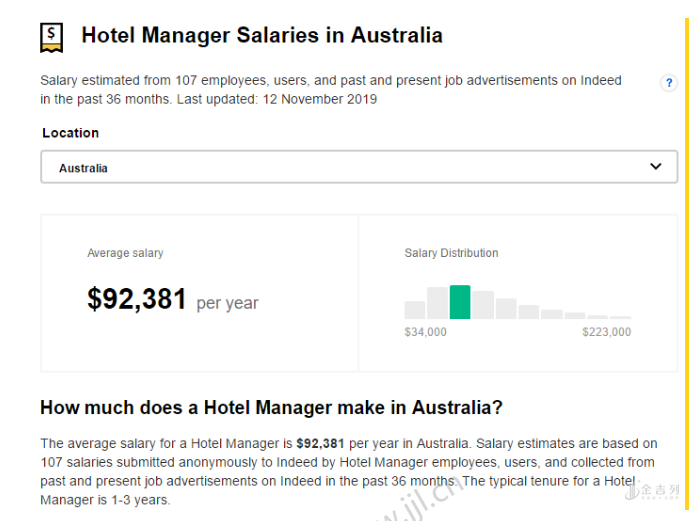697x521 pixels.
Task: Click the "Hotel Manager Salaries in Australia" title
Action: coord(262,36)
